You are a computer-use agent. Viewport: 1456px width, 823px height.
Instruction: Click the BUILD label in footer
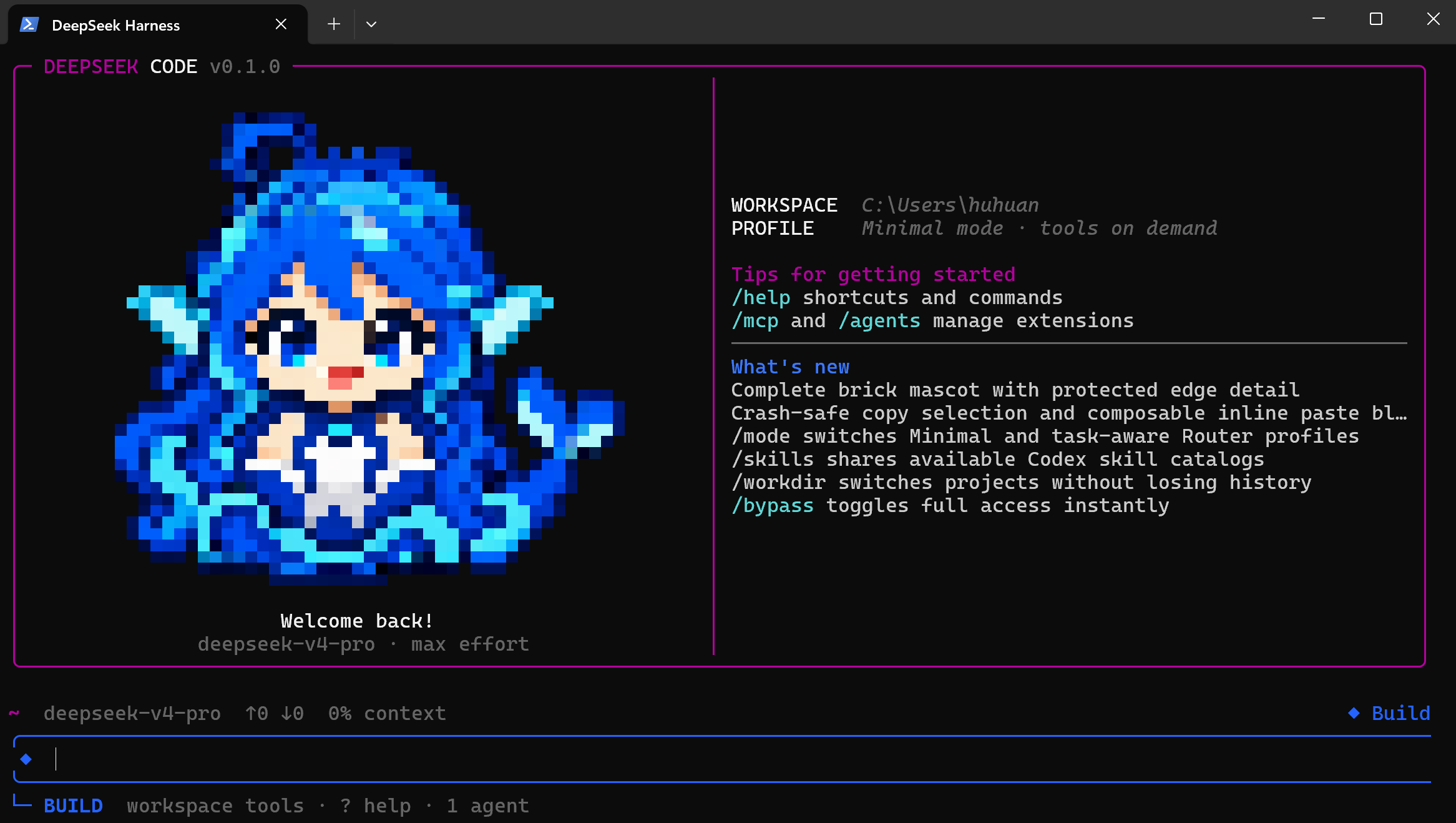(x=73, y=806)
